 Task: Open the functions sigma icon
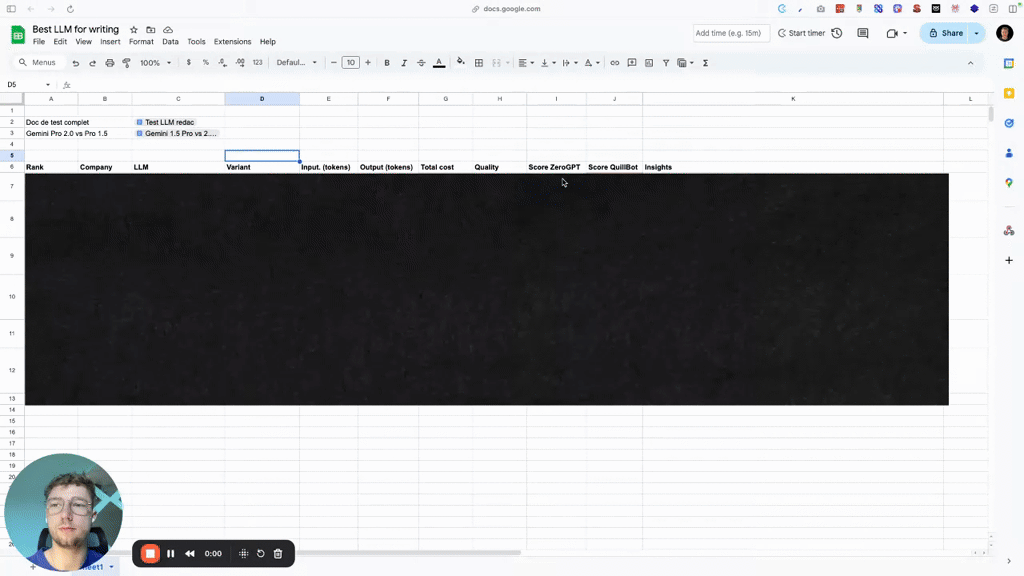[x=705, y=63]
